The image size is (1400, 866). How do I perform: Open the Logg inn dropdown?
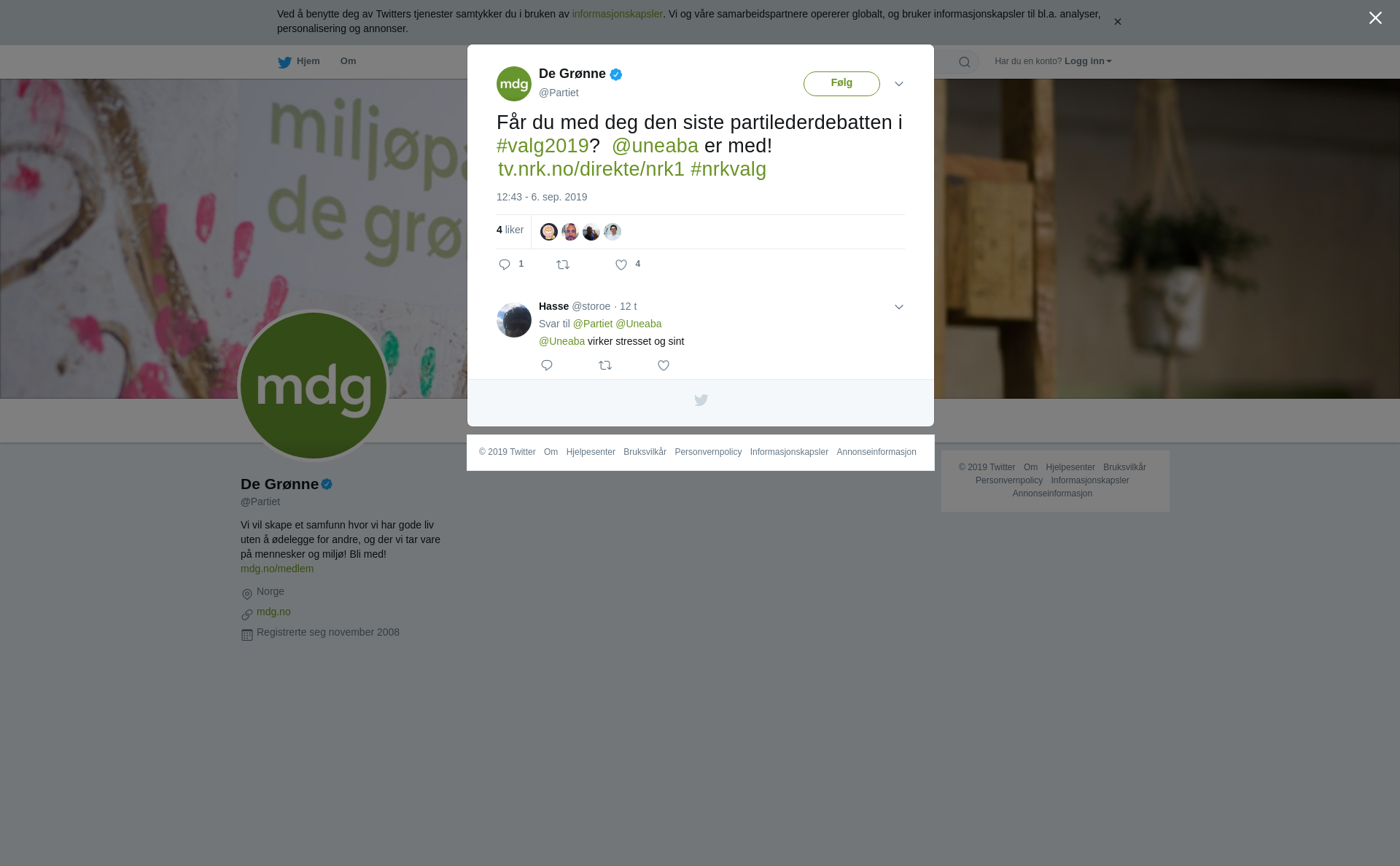pyautogui.click(x=1088, y=61)
